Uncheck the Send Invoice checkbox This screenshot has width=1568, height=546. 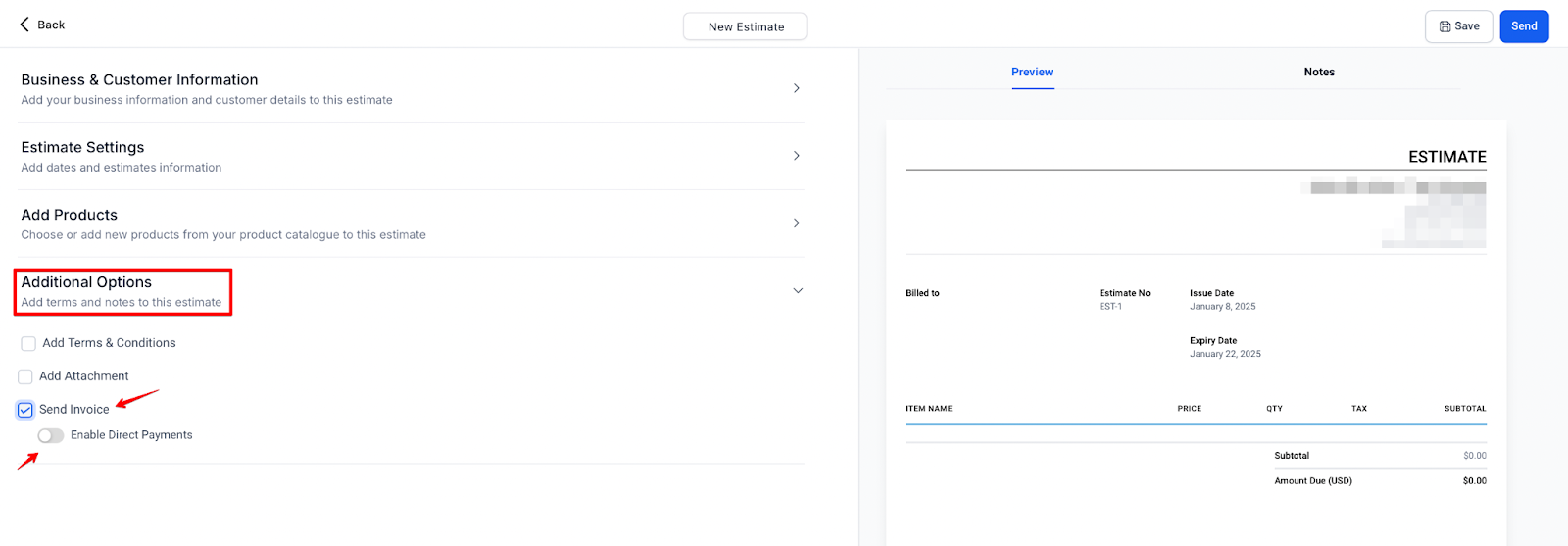click(x=25, y=410)
